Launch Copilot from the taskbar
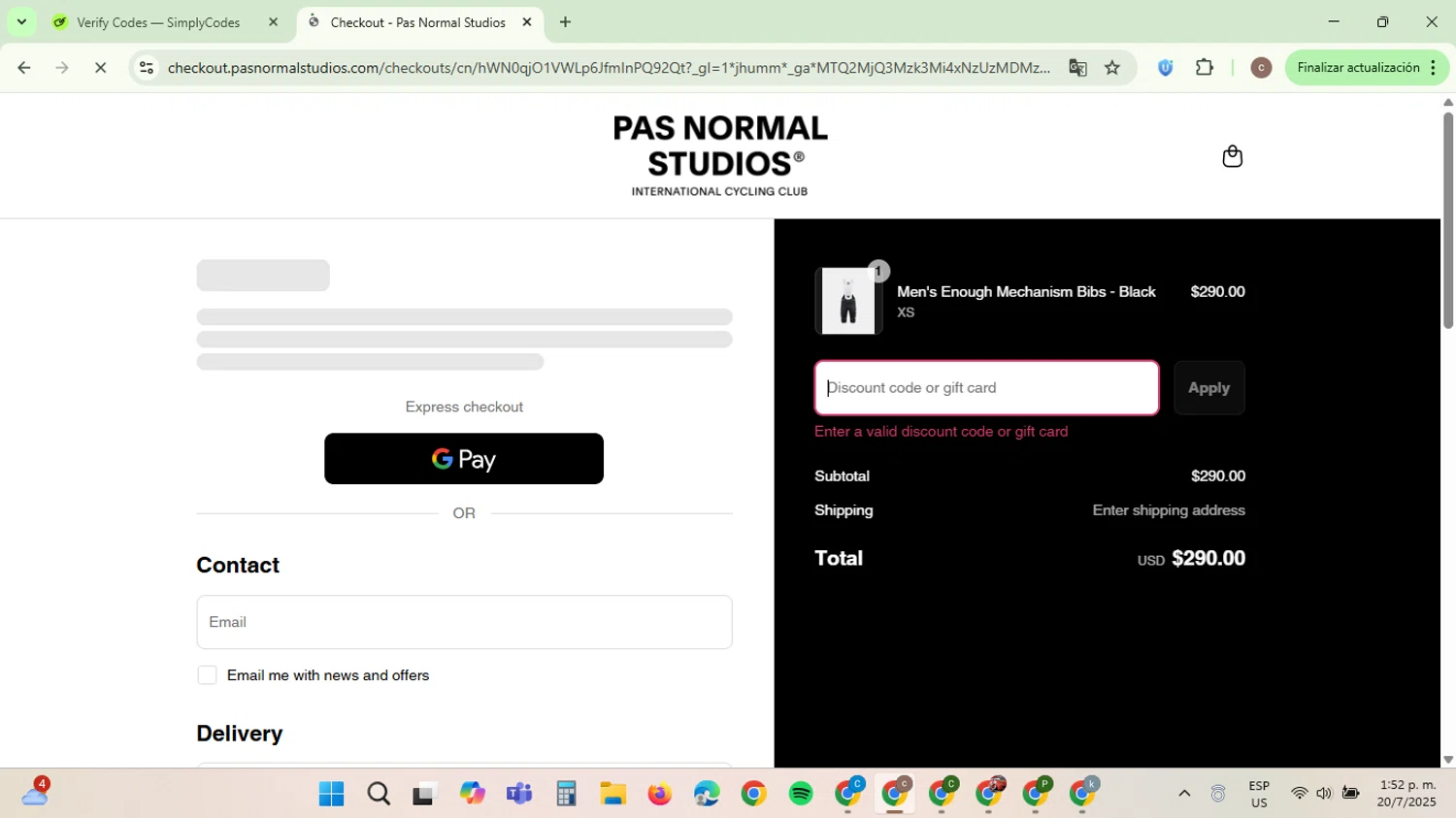Image resolution: width=1456 pixels, height=818 pixels. tap(472, 795)
